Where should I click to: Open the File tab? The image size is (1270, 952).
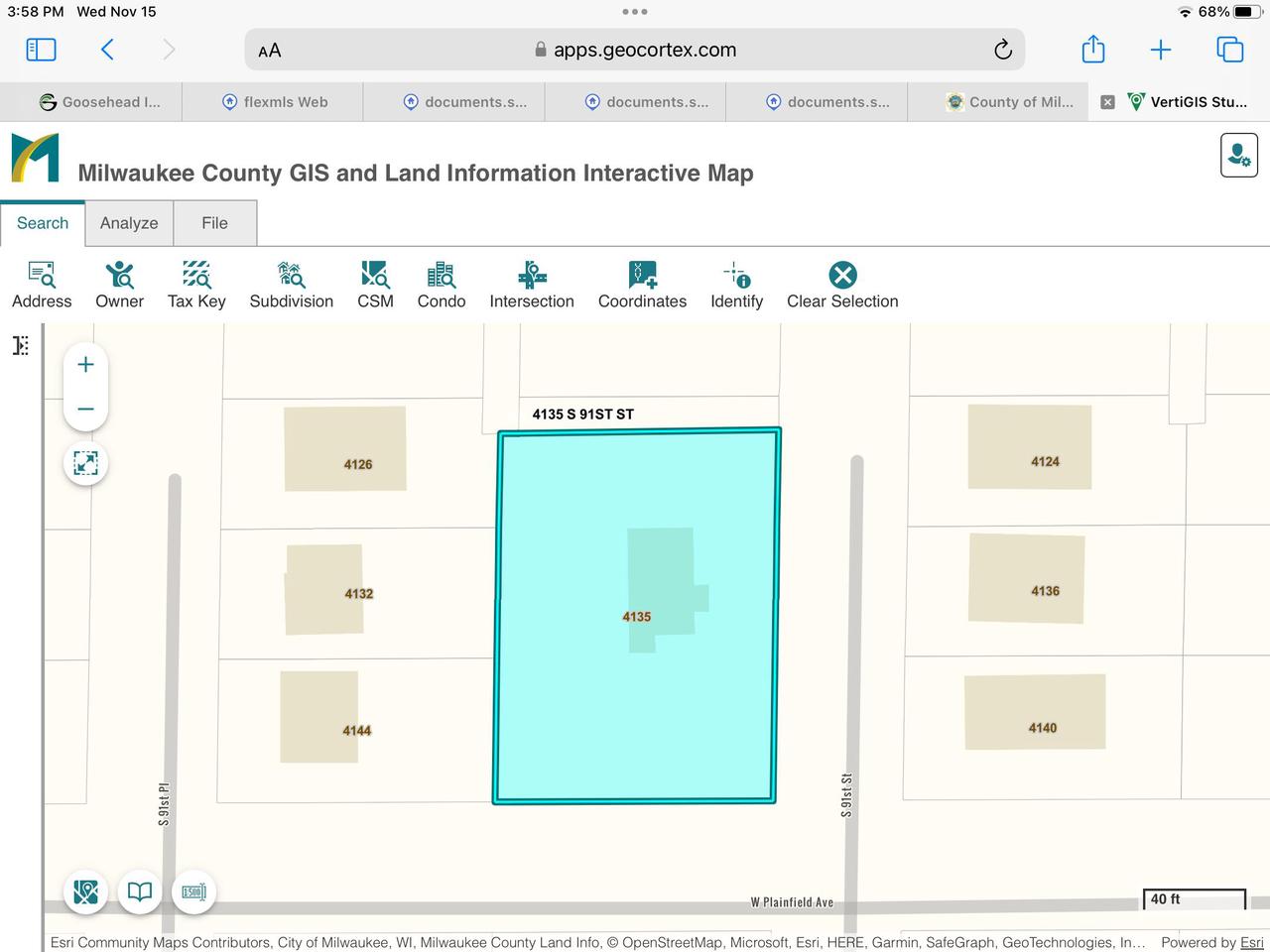pyautogui.click(x=214, y=223)
